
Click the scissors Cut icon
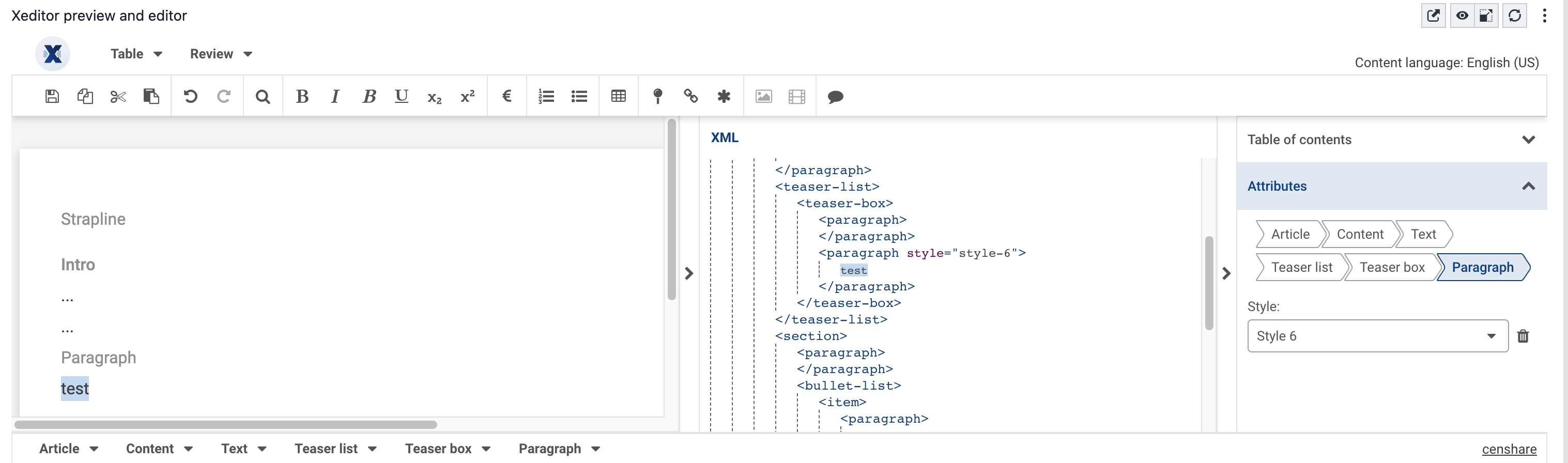(117, 96)
